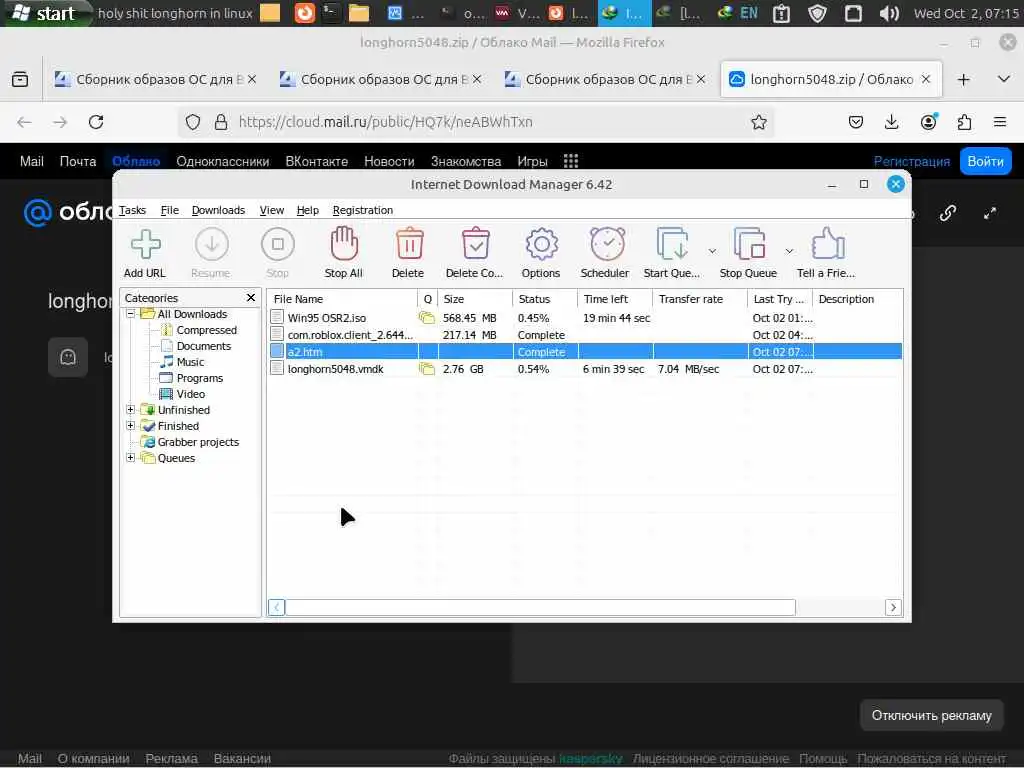Click Отключить рекламу button
The image size is (1024, 768).
tap(931, 715)
